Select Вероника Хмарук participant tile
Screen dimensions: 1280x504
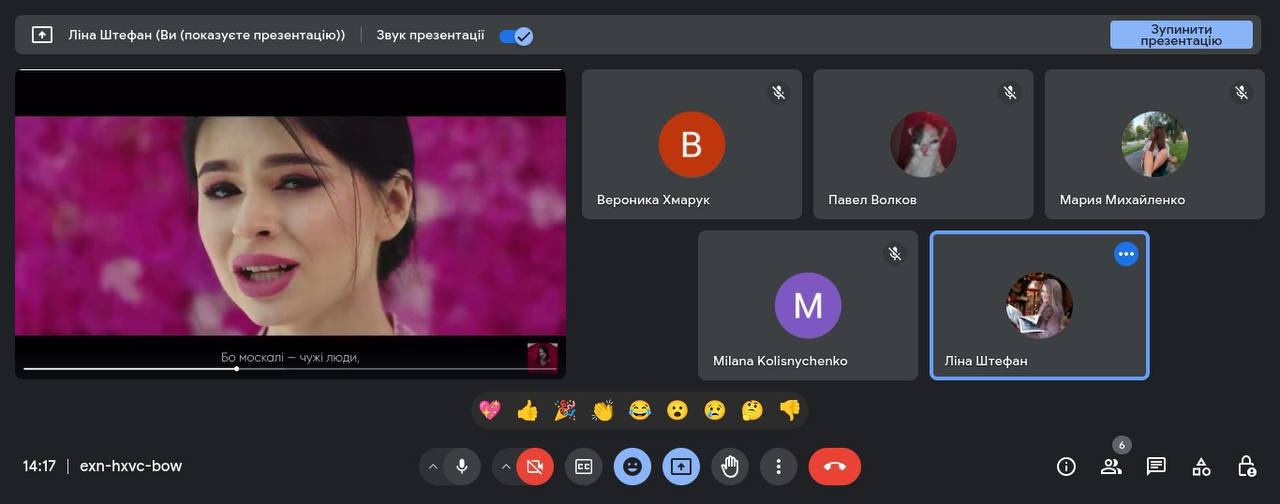tap(691, 144)
